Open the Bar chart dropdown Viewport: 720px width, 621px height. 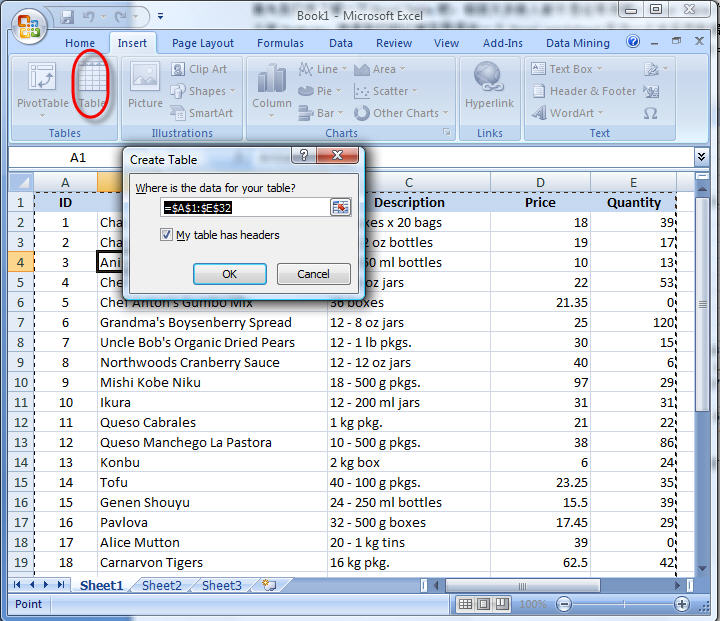tap(321, 113)
